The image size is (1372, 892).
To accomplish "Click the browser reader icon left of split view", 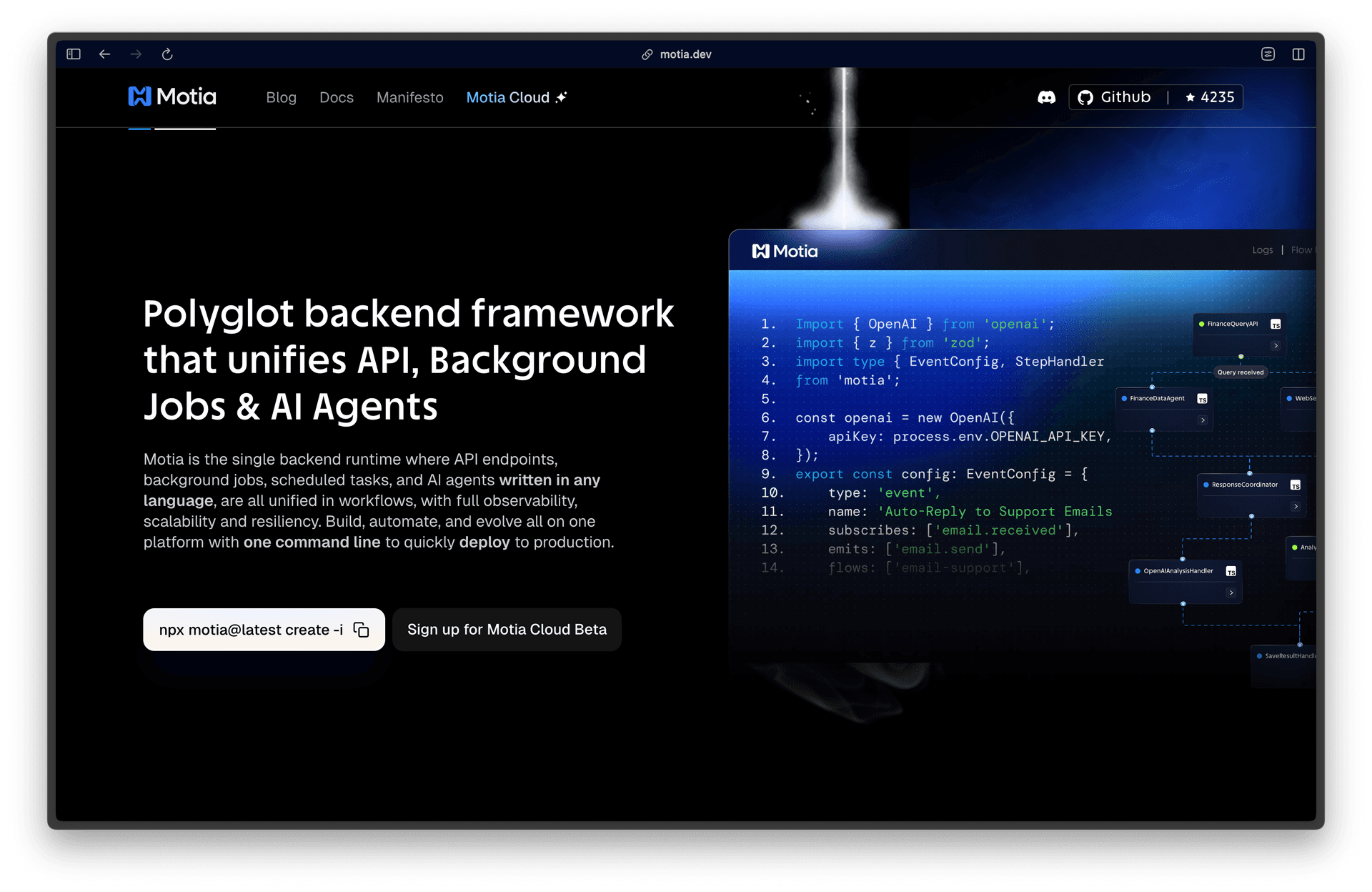I will (1268, 54).
